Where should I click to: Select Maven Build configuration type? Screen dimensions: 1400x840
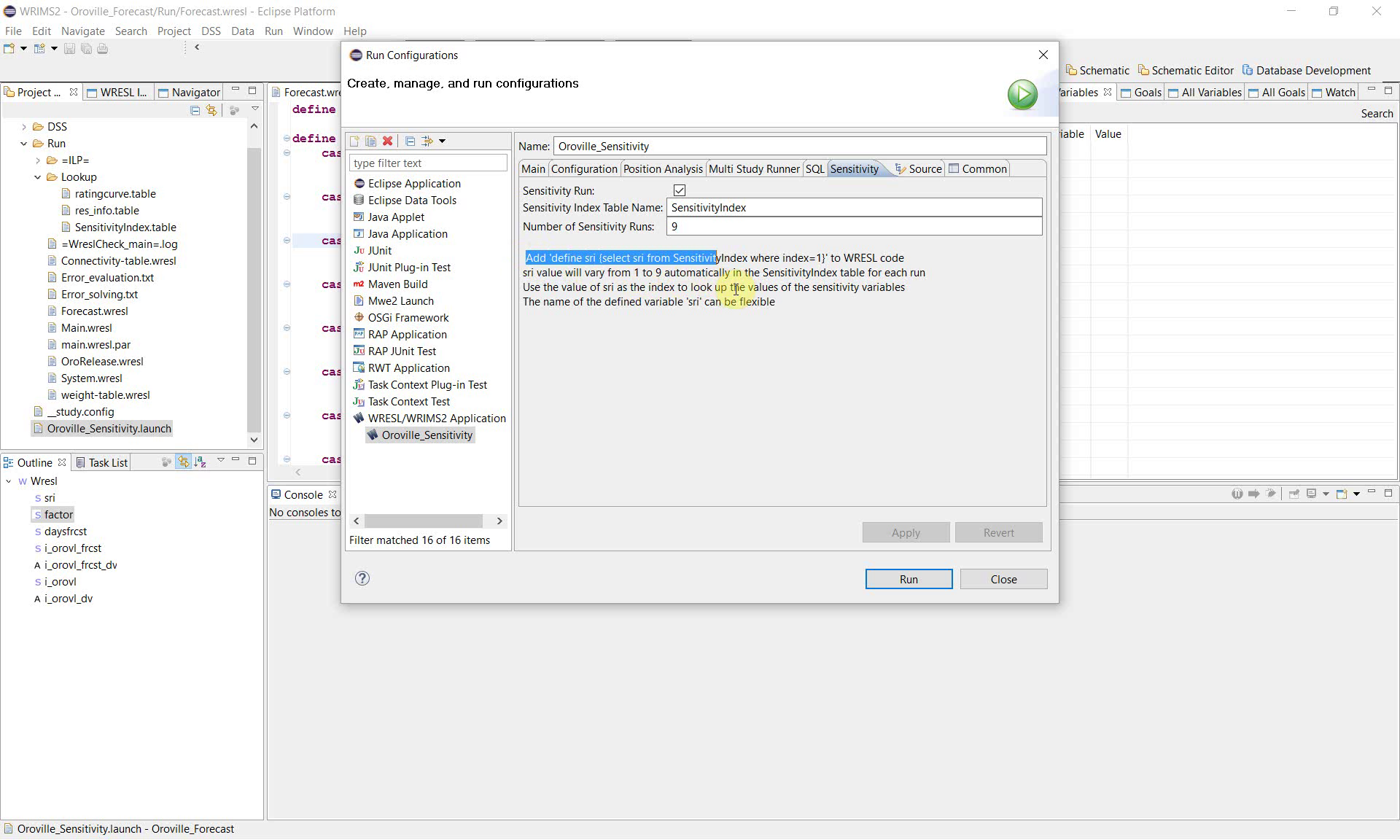coord(391,284)
